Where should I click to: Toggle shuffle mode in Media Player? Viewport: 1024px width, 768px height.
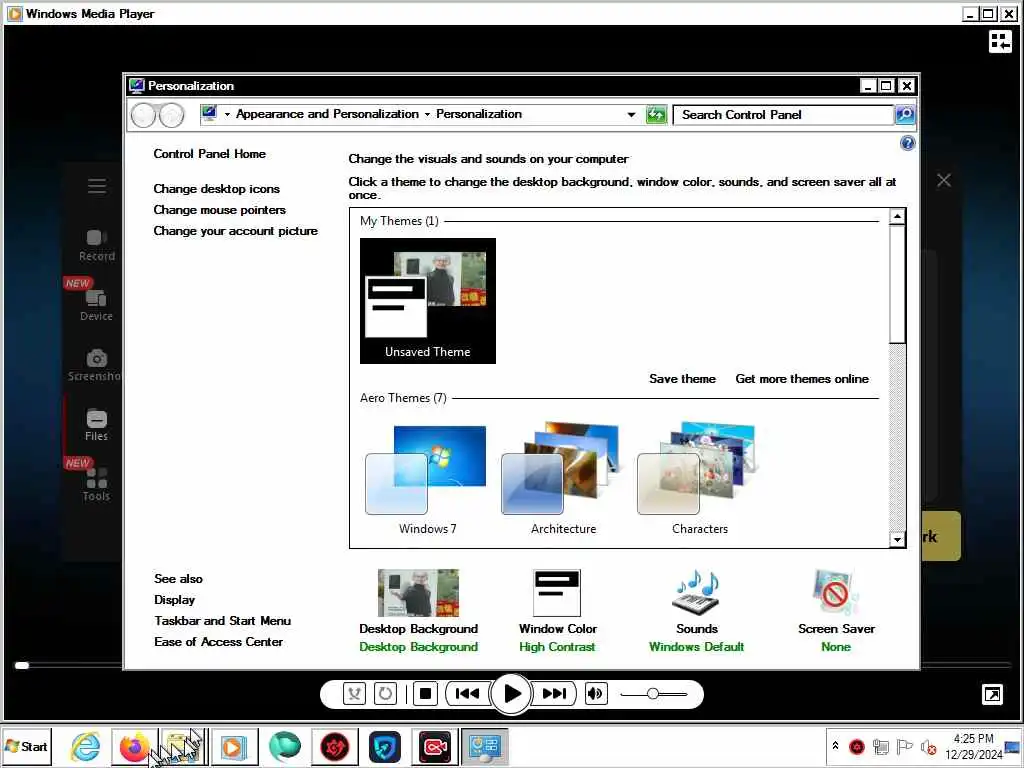pos(355,694)
